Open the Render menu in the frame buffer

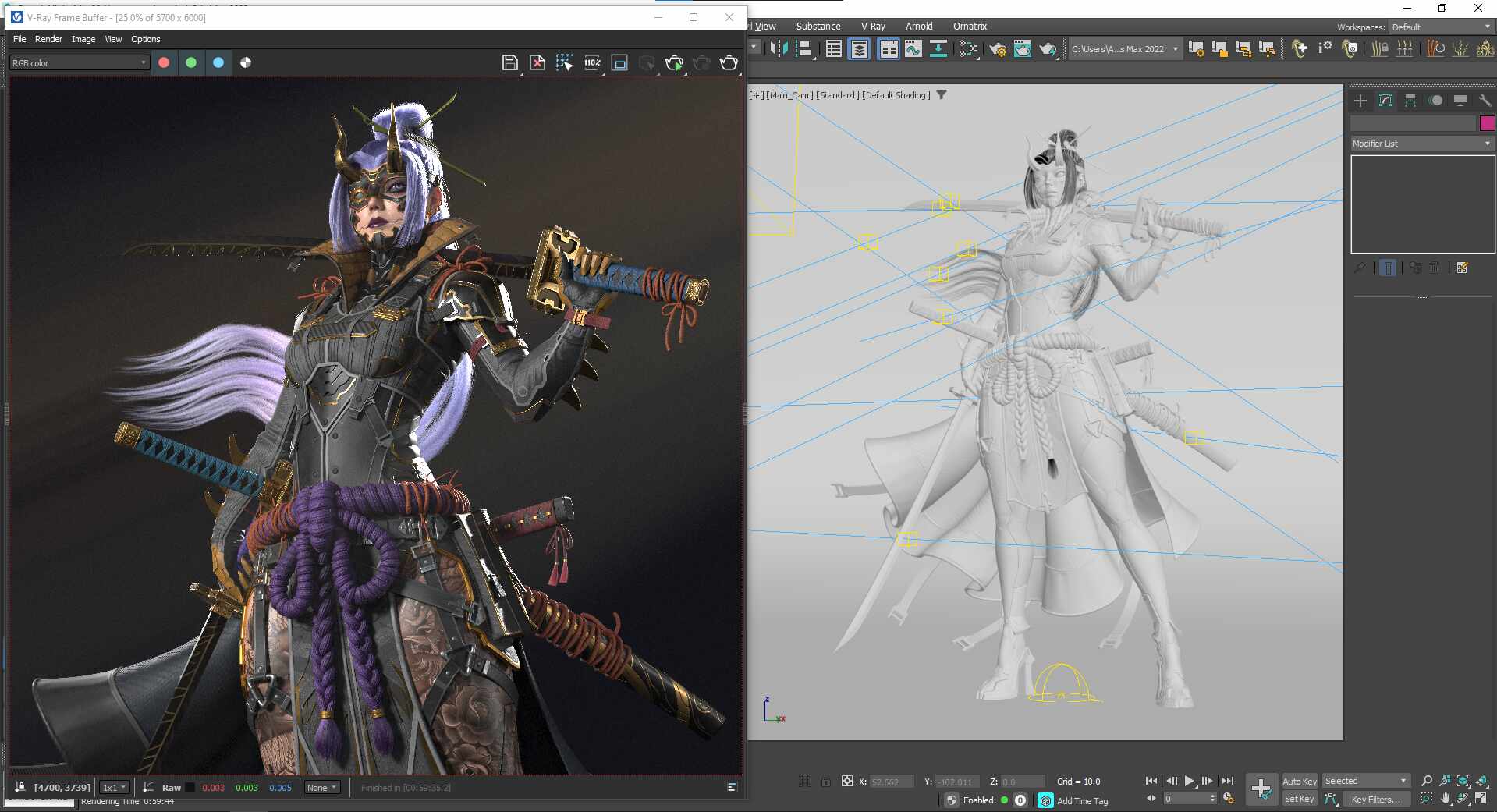click(x=48, y=39)
